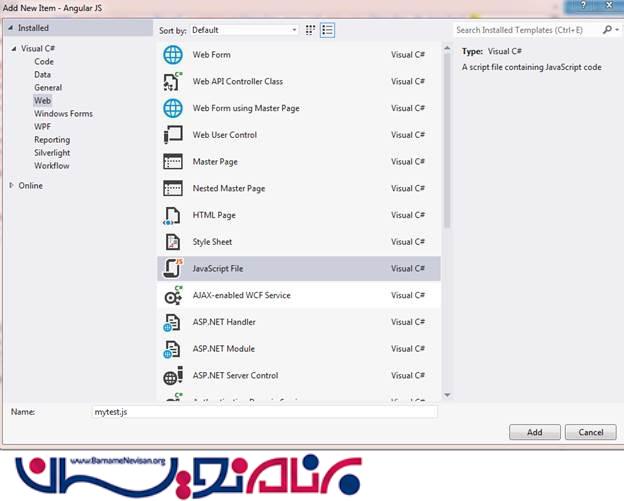Click the Master Page template icon
Viewport: 624px width, 501px height.
pyautogui.click(x=173, y=162)
